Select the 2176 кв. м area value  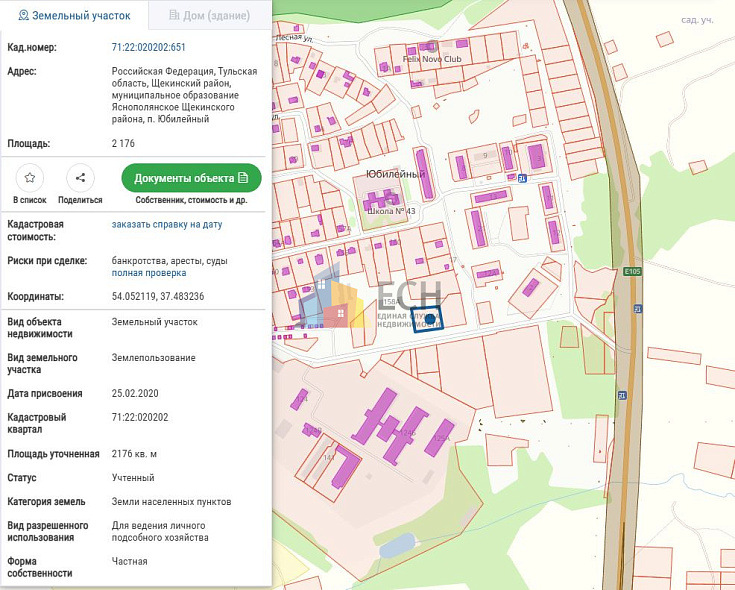[134, 454]
